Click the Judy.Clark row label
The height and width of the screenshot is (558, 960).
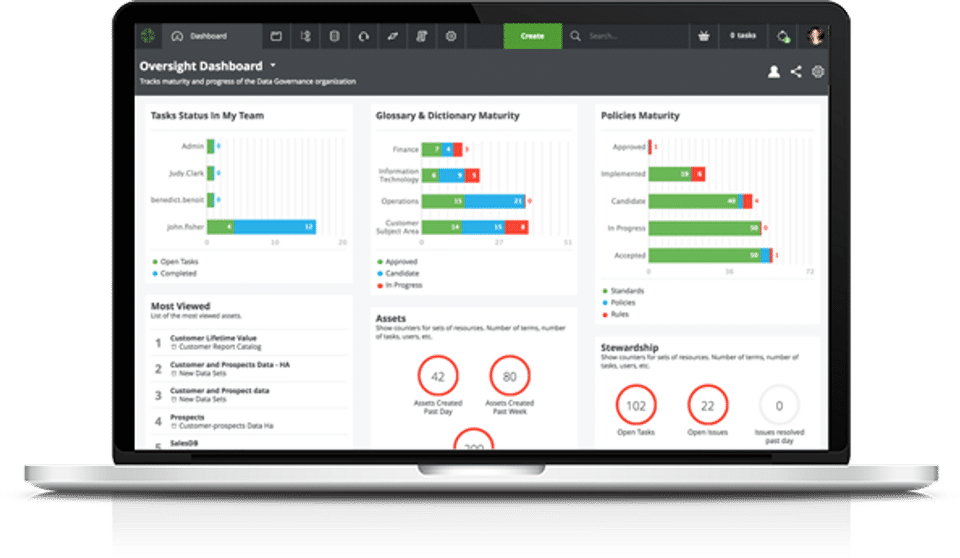186,173
